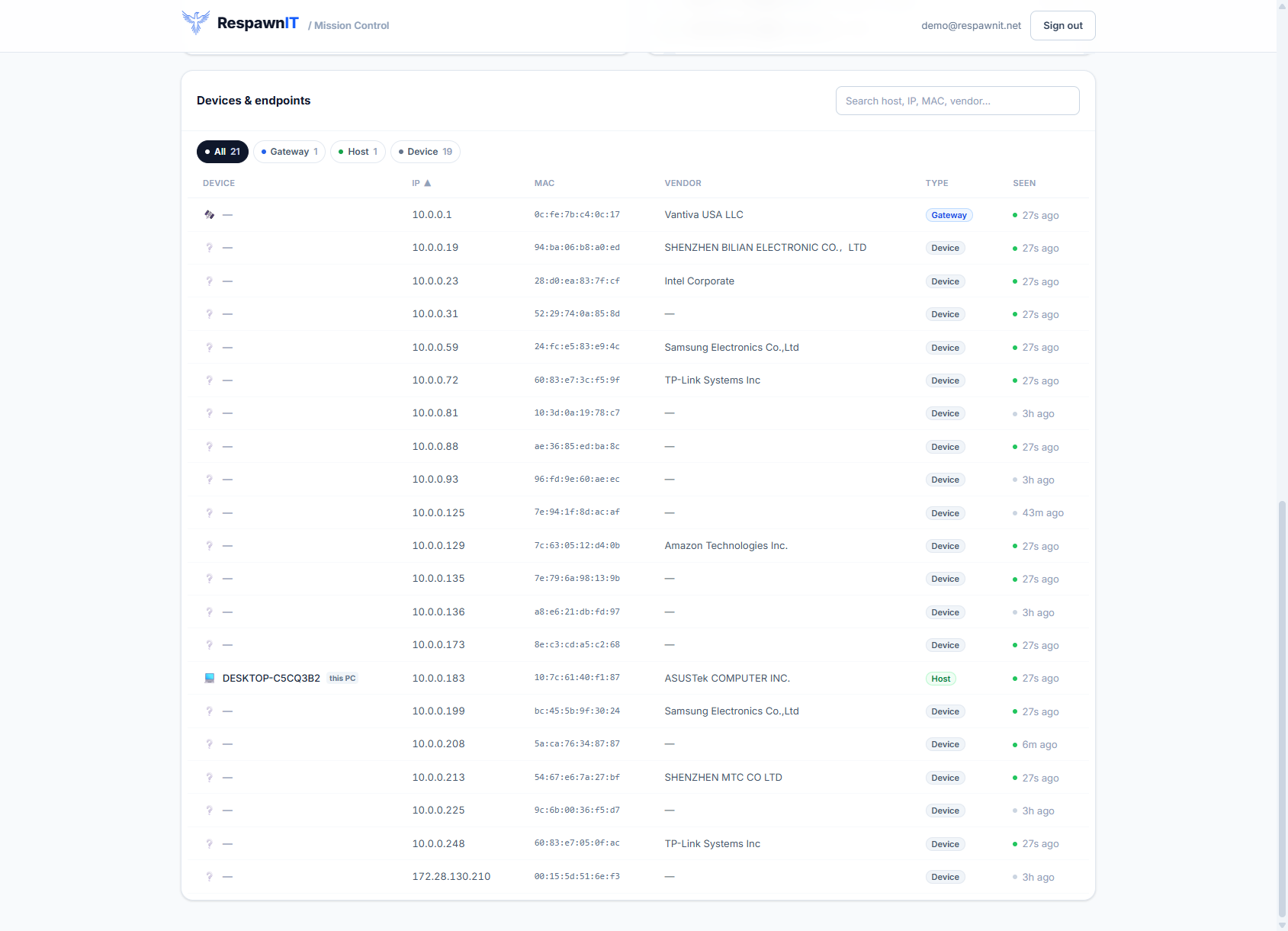Click the unknown device icon for 10.0.0.23
The height and width of the screenshot is (931, 1288).
tap(209, 281)
